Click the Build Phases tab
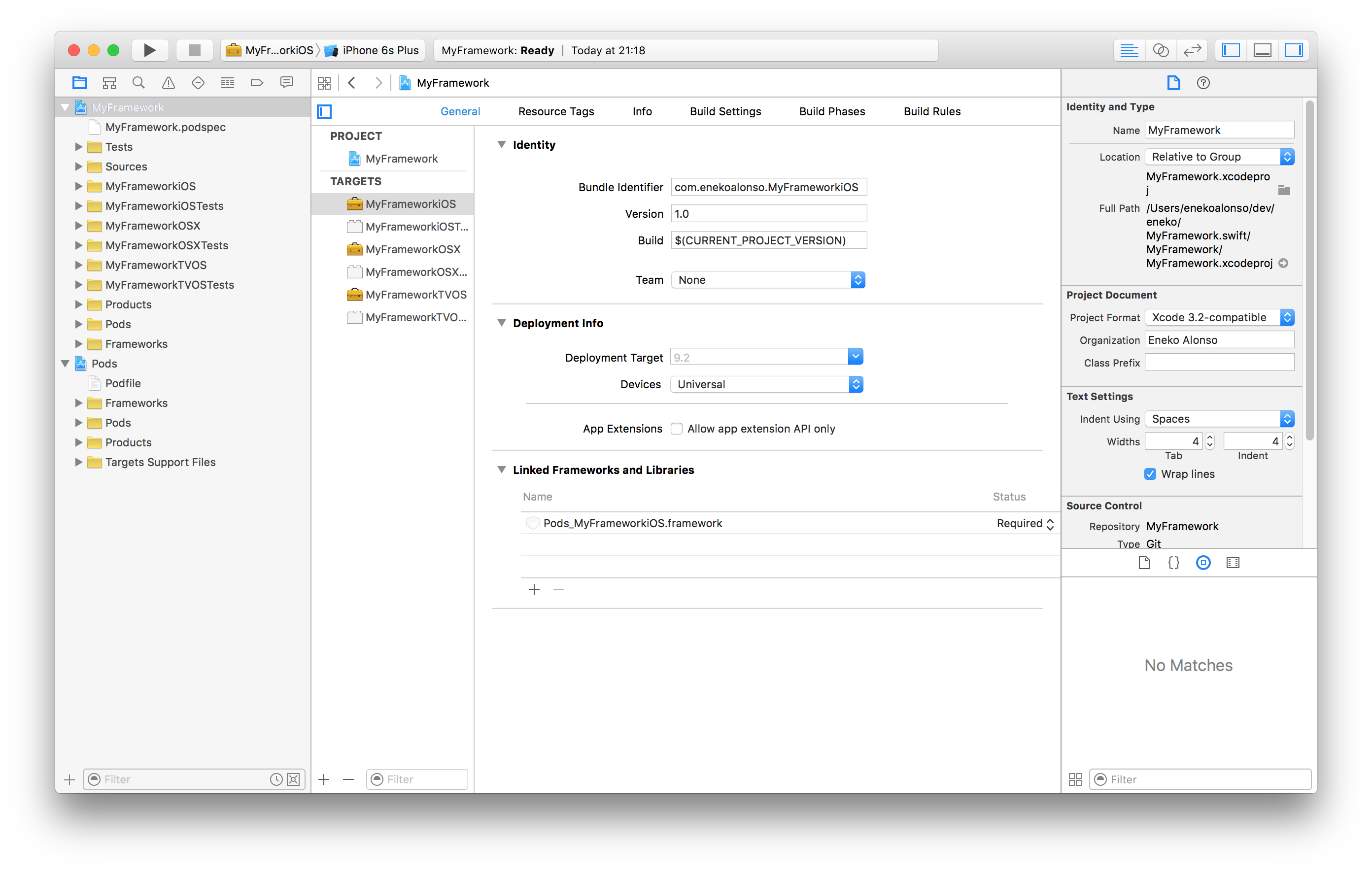Image resolution: width=1372 pixels, height=872 pixels. coord(831,110)
